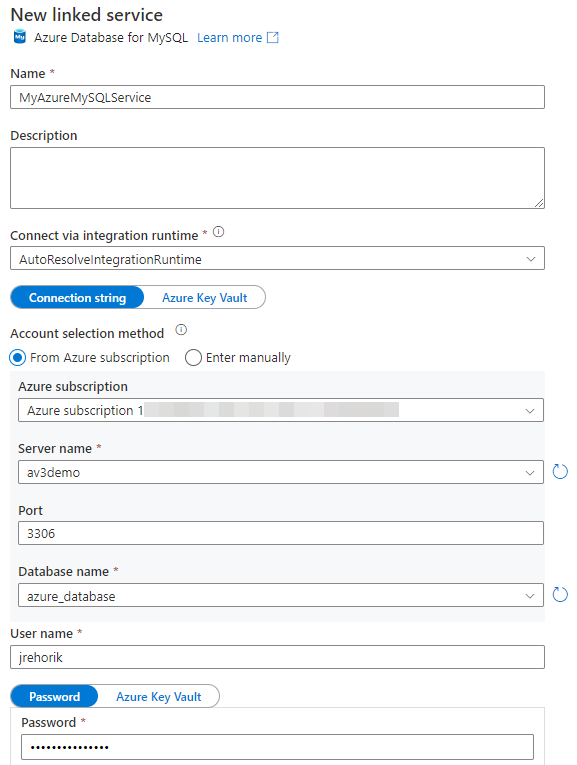Expand the integration runtime dropdown
This screenshot has width=577, height=765.
(277, 259)
